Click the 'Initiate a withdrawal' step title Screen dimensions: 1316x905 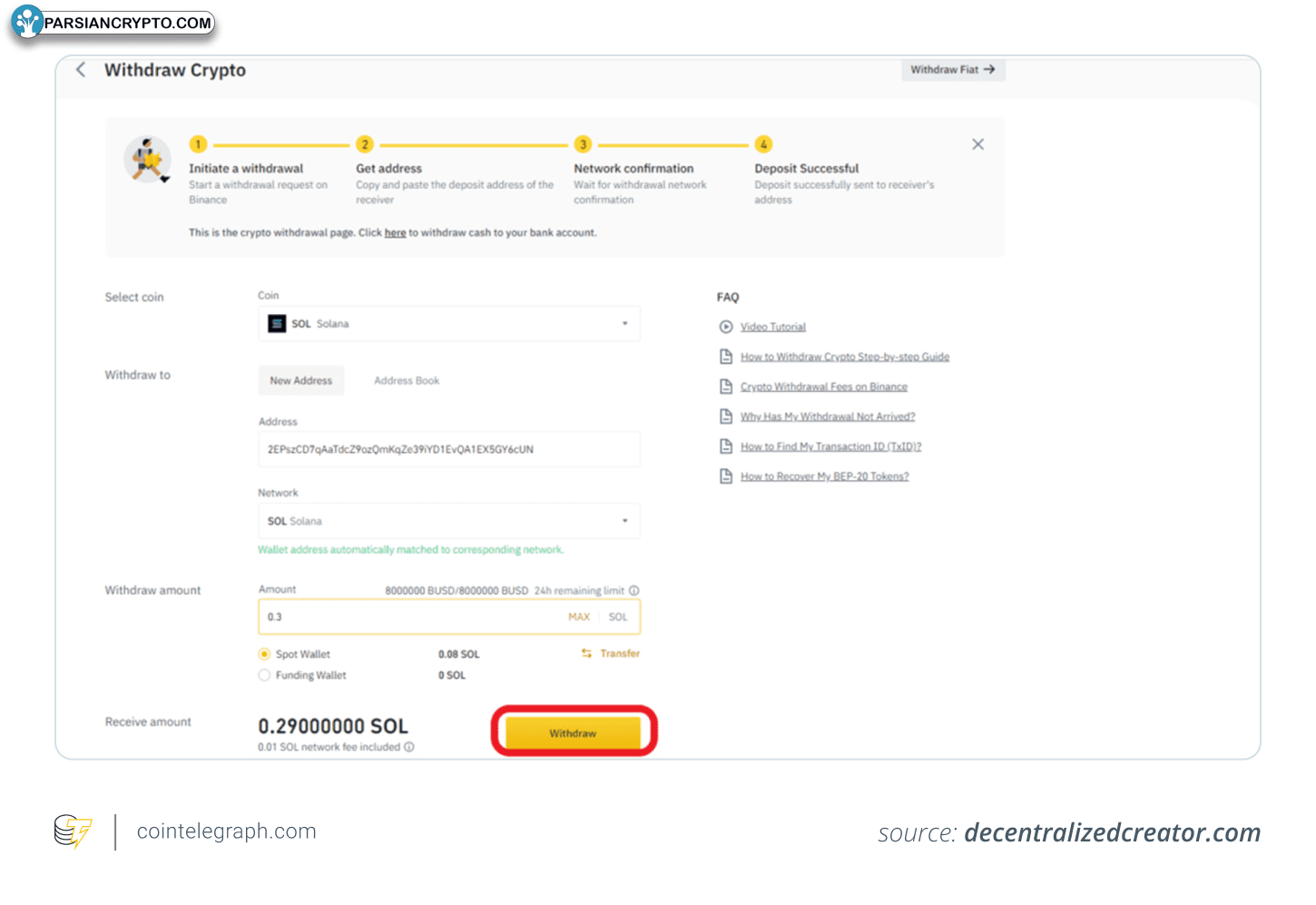pos(246,169)
